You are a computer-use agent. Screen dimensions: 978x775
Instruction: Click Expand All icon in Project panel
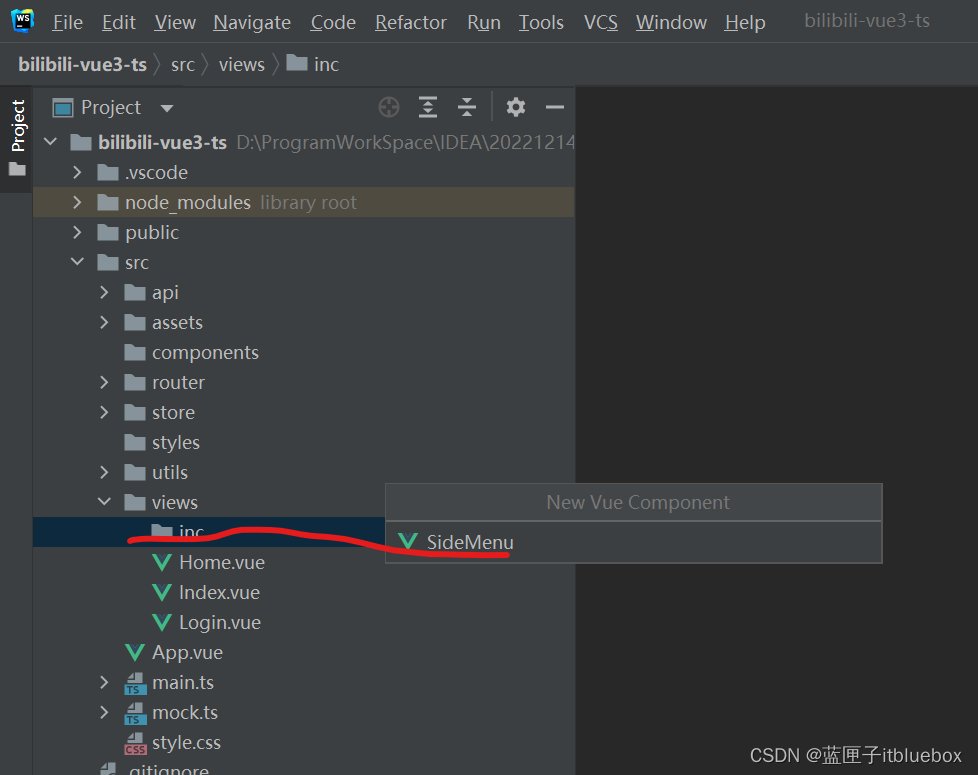[x=427, y=107]
